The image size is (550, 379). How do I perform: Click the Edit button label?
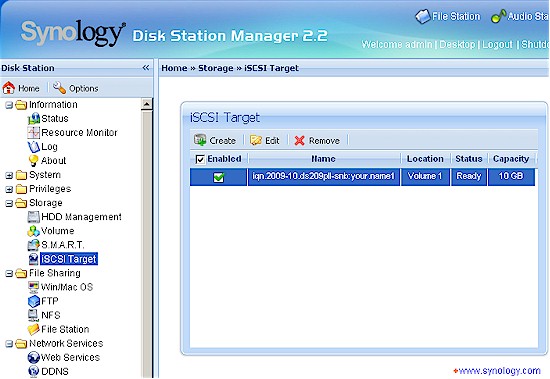click(x=272, y=141)
